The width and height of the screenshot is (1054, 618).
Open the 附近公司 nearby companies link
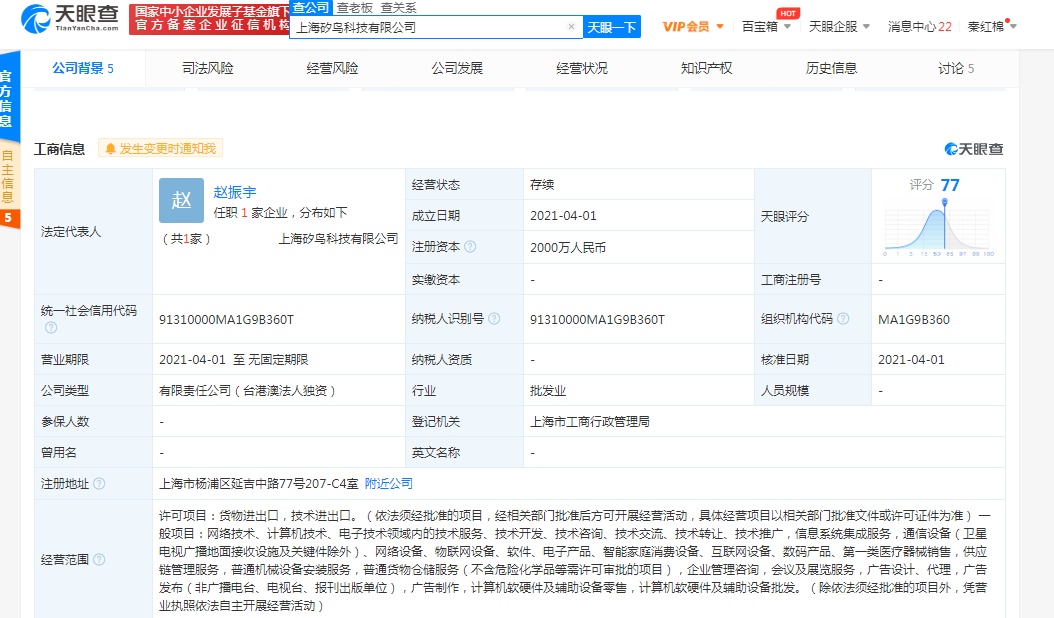tap(389, 484)
